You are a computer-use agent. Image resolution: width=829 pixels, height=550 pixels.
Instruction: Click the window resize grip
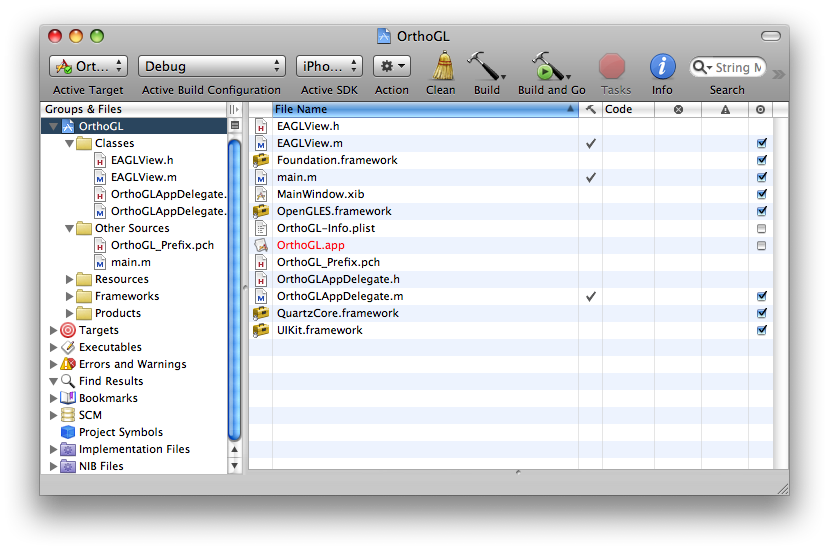coord(782,490)
